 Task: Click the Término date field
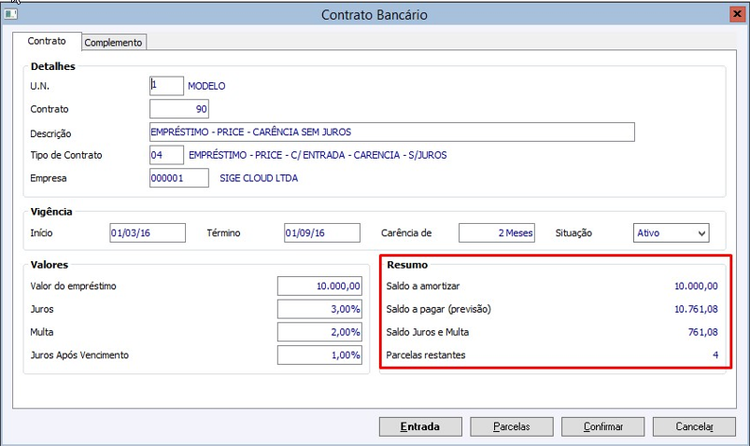click(x=322, y=233)
